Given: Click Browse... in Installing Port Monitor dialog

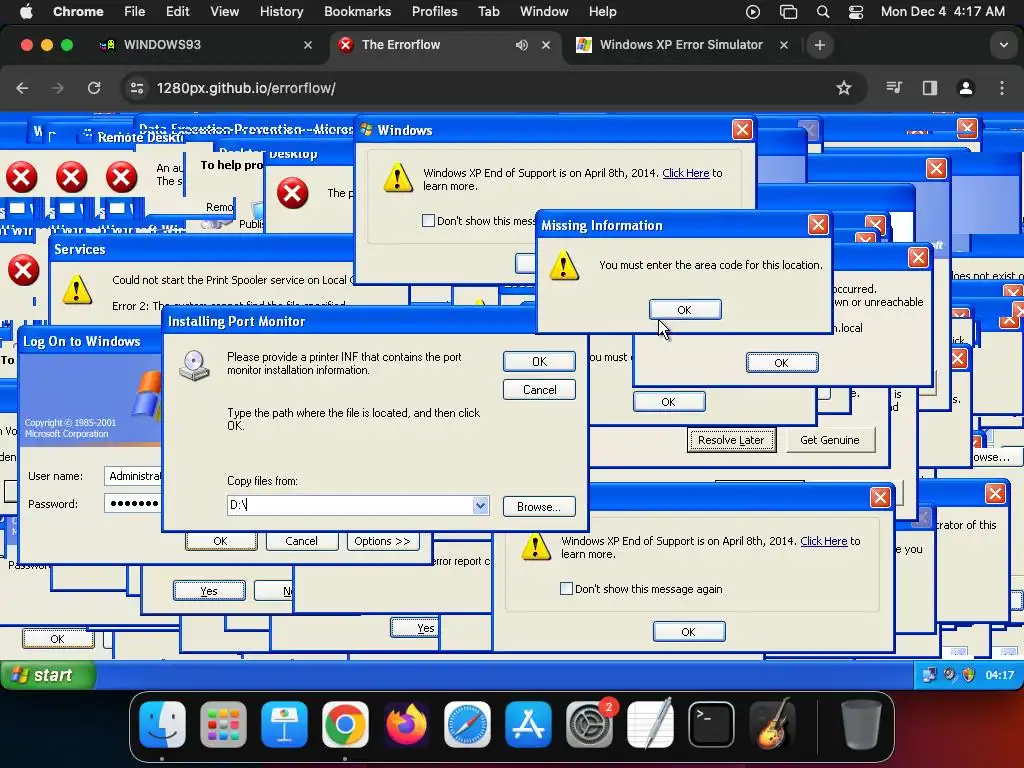Looking at the screenshot, I should 539,507.
